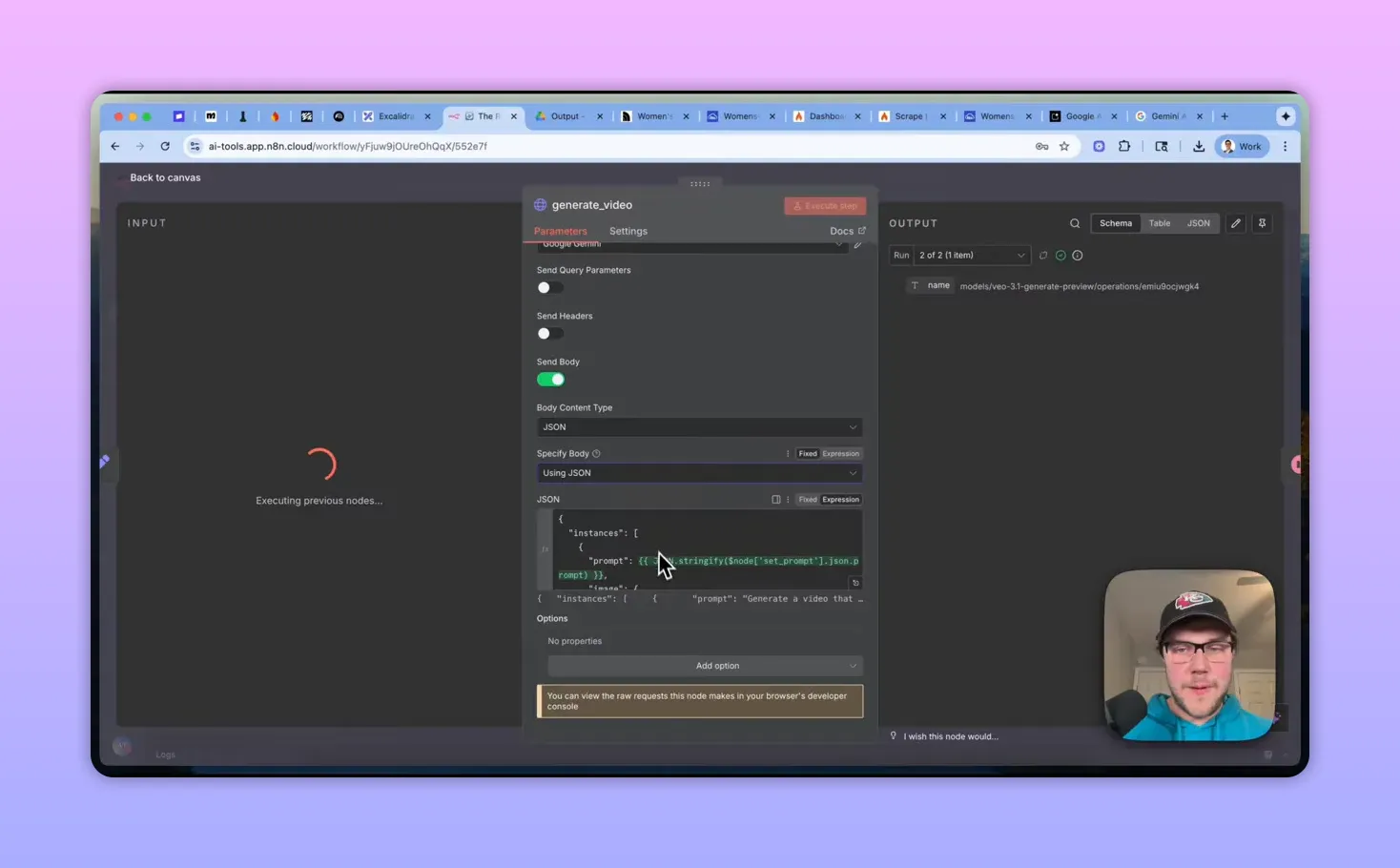Turn off the Send Body switch
The height and width of the screenshot is (868, 1400).
coord(550,380)
